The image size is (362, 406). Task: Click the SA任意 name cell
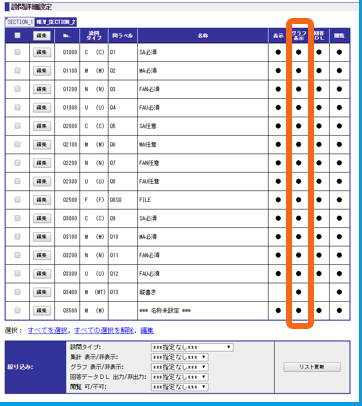pyautogui.click(x=148, y=126)
